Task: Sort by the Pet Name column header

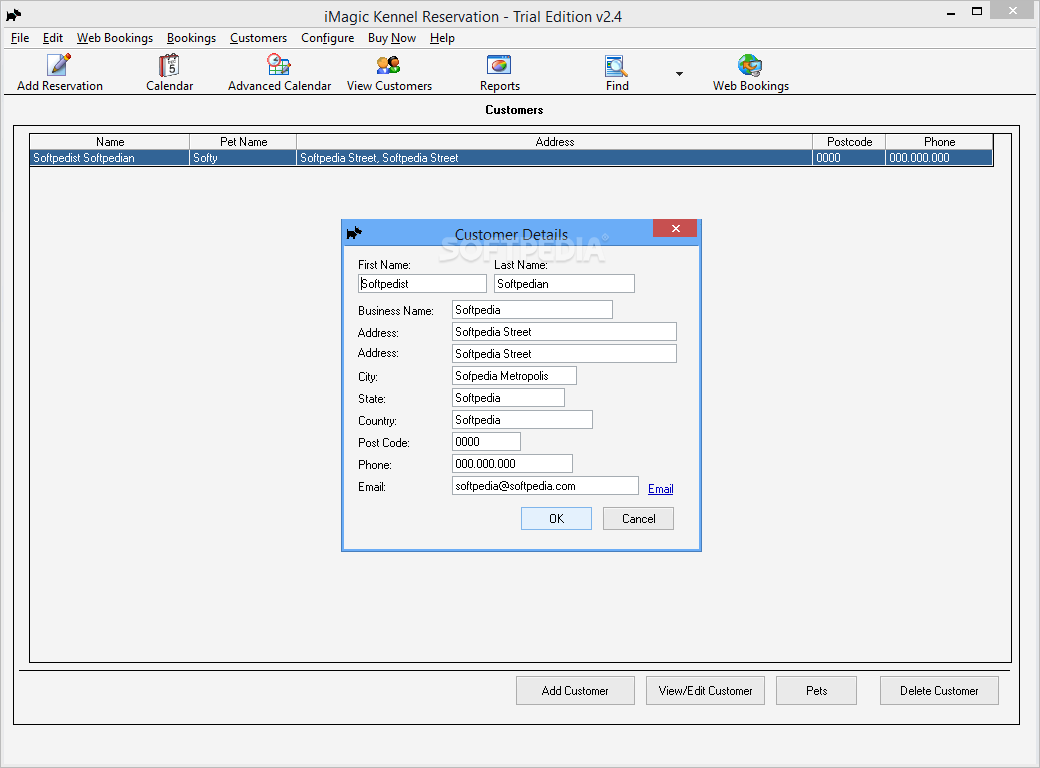Action: click(243, 142)
